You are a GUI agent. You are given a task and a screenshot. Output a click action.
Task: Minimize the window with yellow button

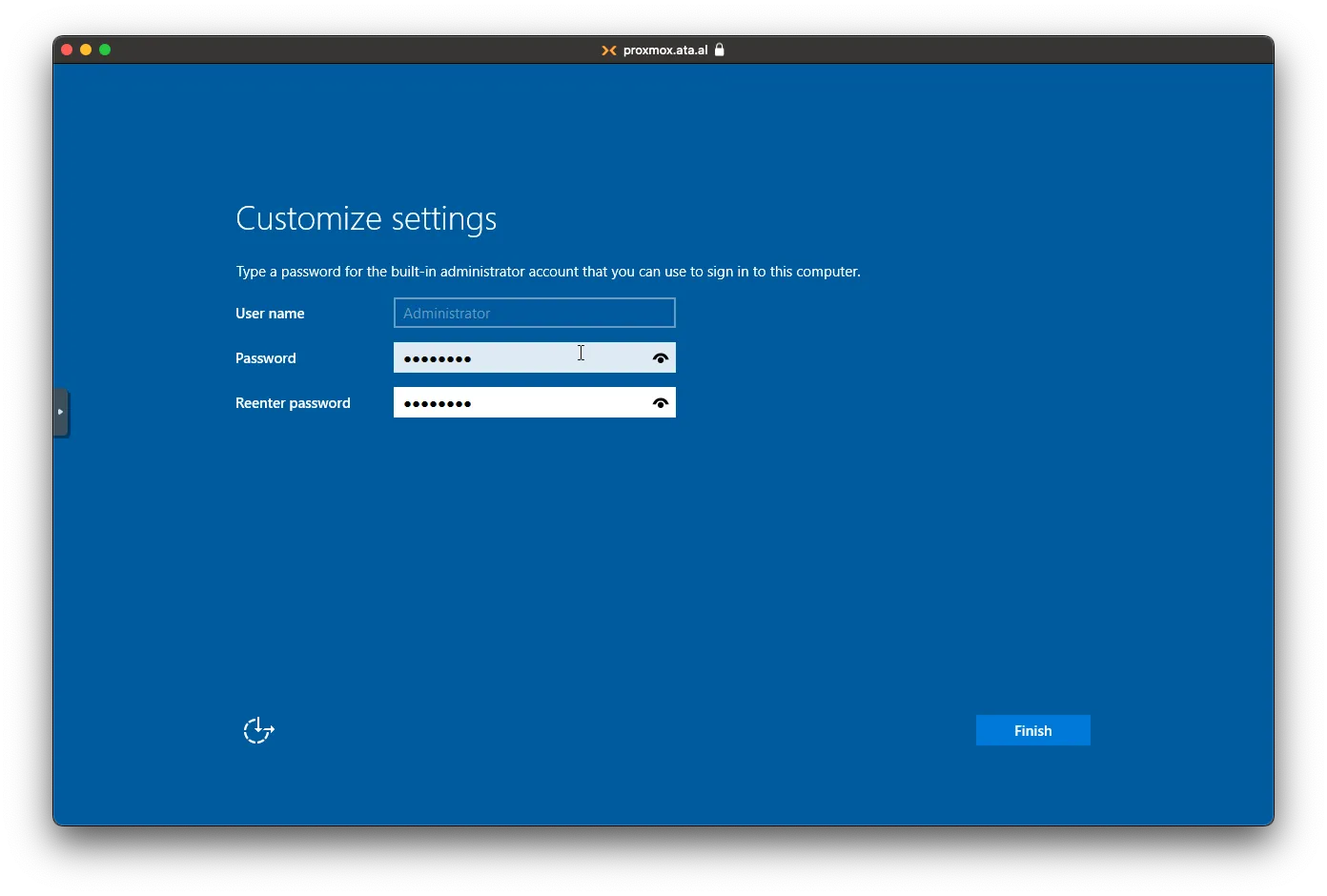pos(86,50)
